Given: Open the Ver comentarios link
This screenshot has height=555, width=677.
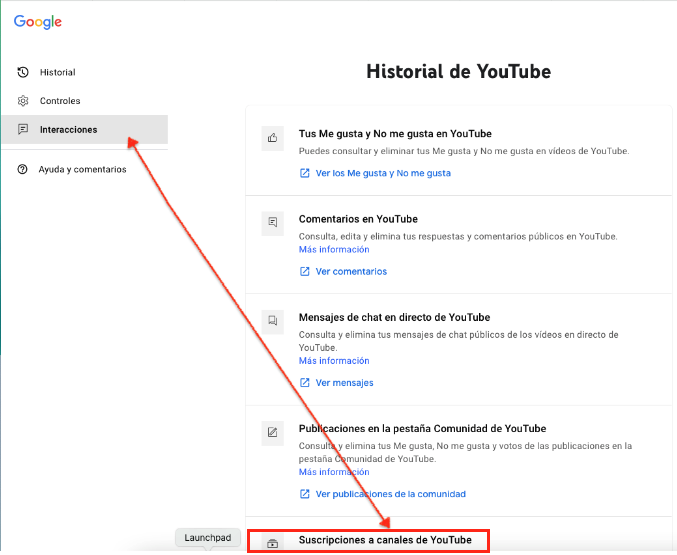Looking at the screenshot, I should (351, 271).
